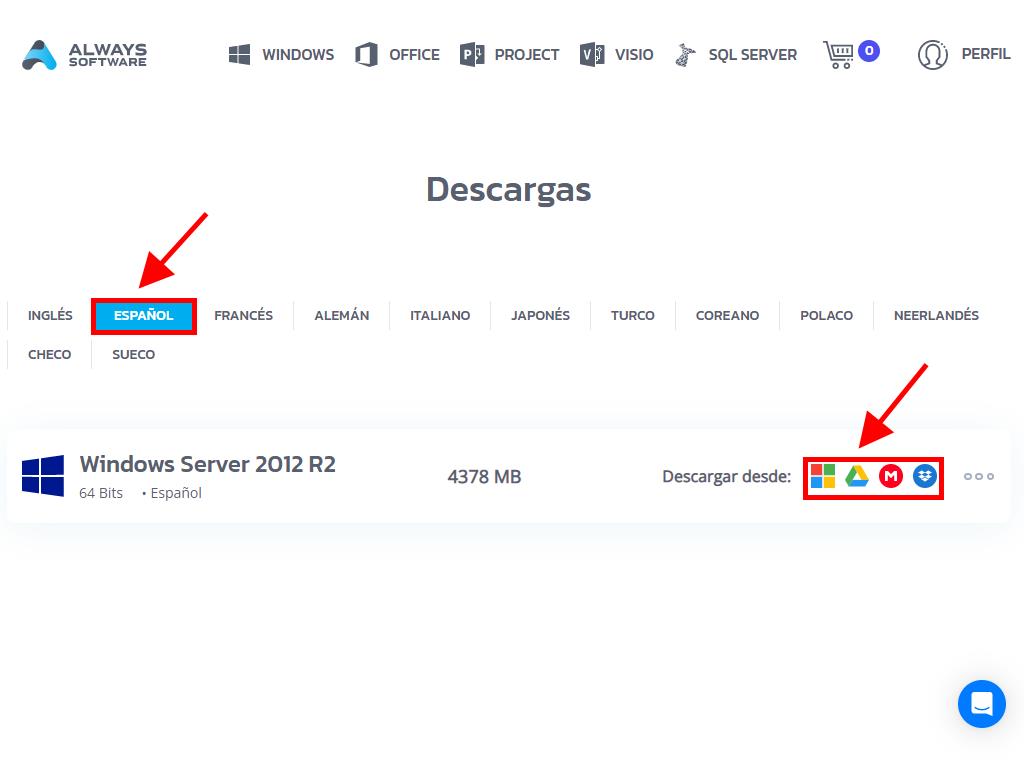Select the JAPONÉS language tab
The image size is (1024, 768).
point(540,315)
